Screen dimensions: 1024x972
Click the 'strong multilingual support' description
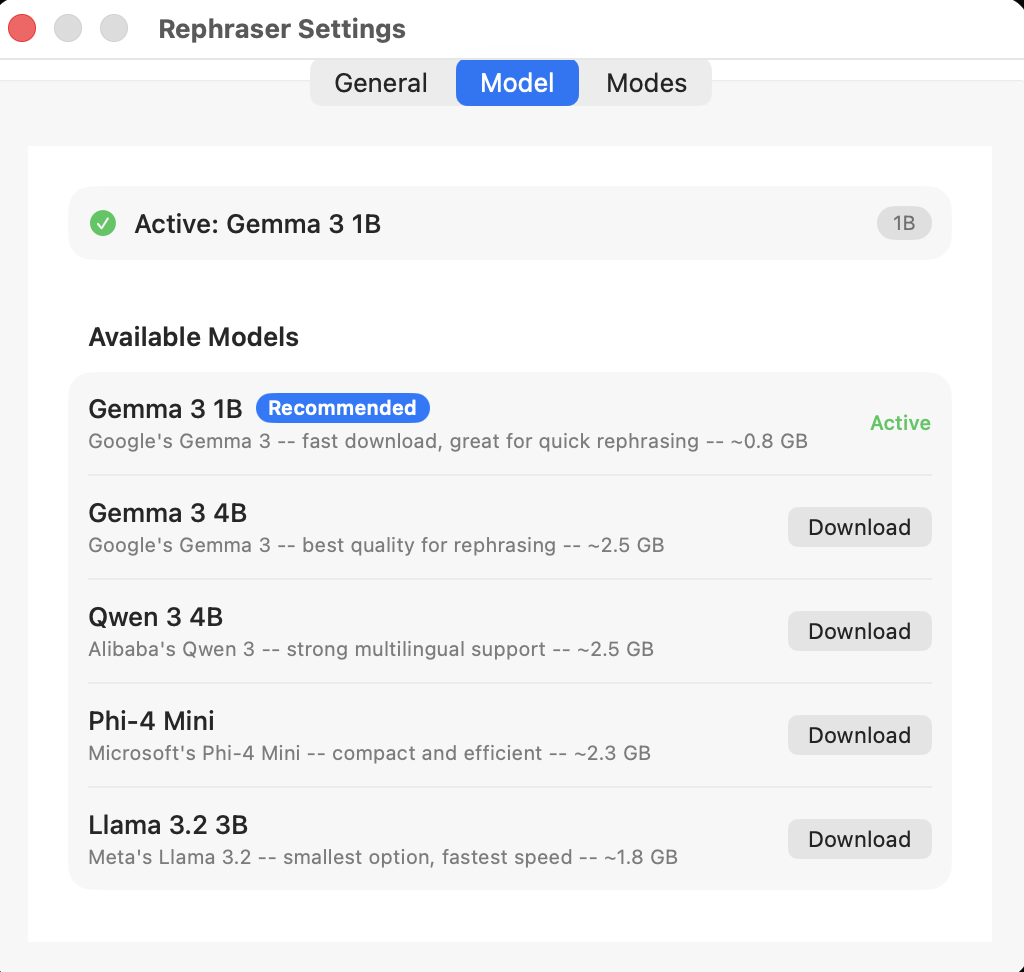pyautogui.click(x=371, y=649)
